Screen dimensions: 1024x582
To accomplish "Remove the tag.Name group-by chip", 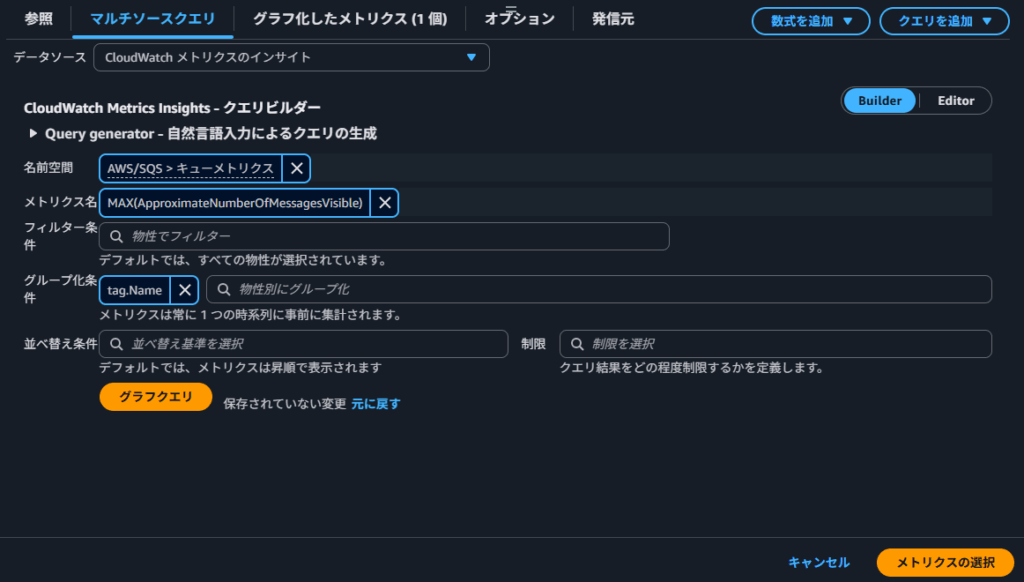I will [184, 290].
